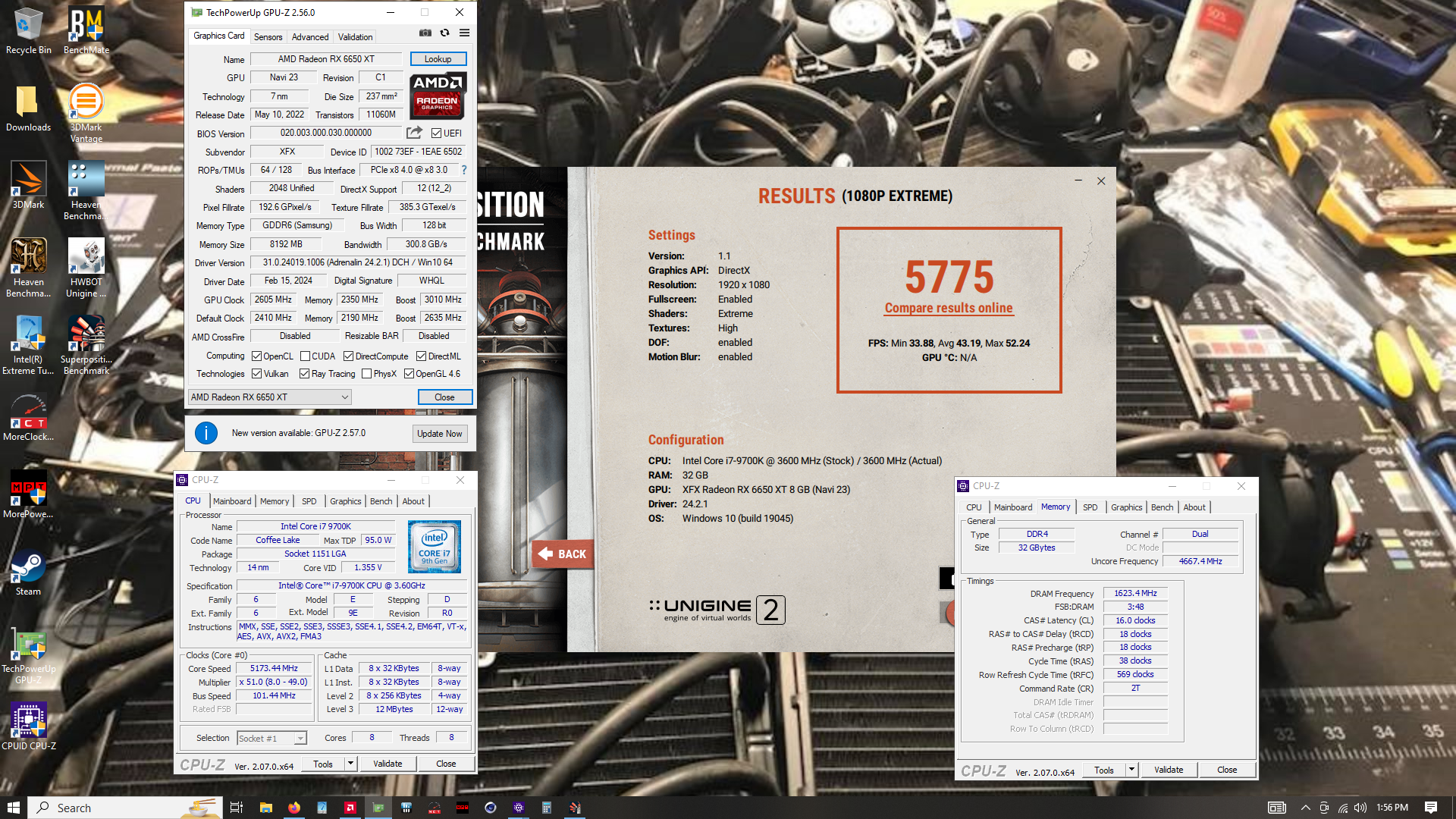The image size is (1456, 819).
Task: Toggle DirectML checkbox
Action: [421, 356]
